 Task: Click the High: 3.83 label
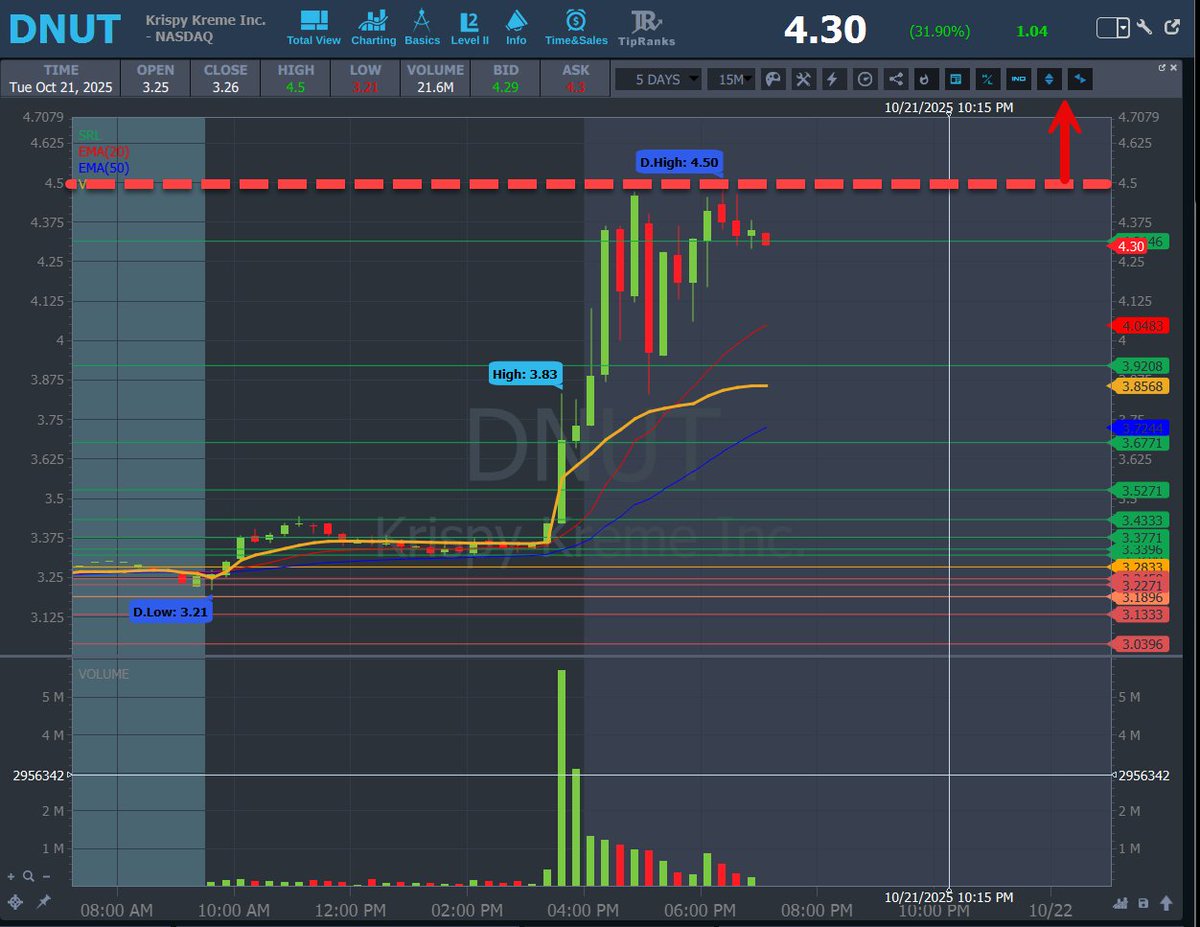[526, 375]
